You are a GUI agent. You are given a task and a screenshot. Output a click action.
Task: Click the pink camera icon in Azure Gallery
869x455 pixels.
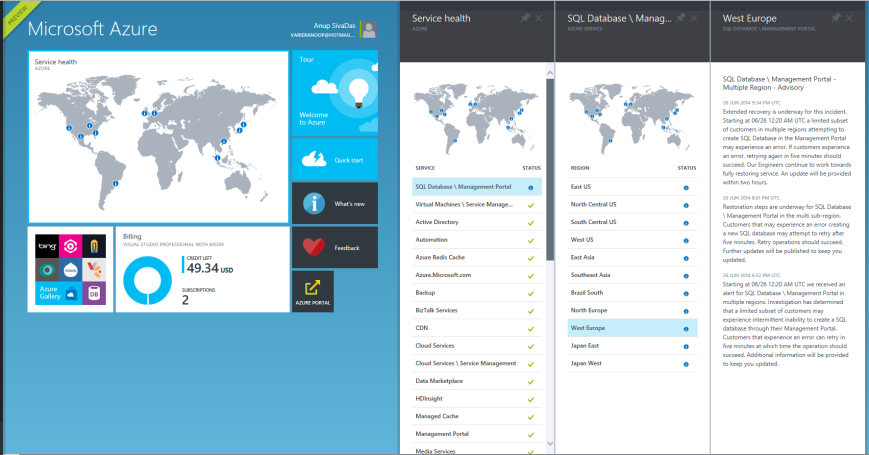70,246
